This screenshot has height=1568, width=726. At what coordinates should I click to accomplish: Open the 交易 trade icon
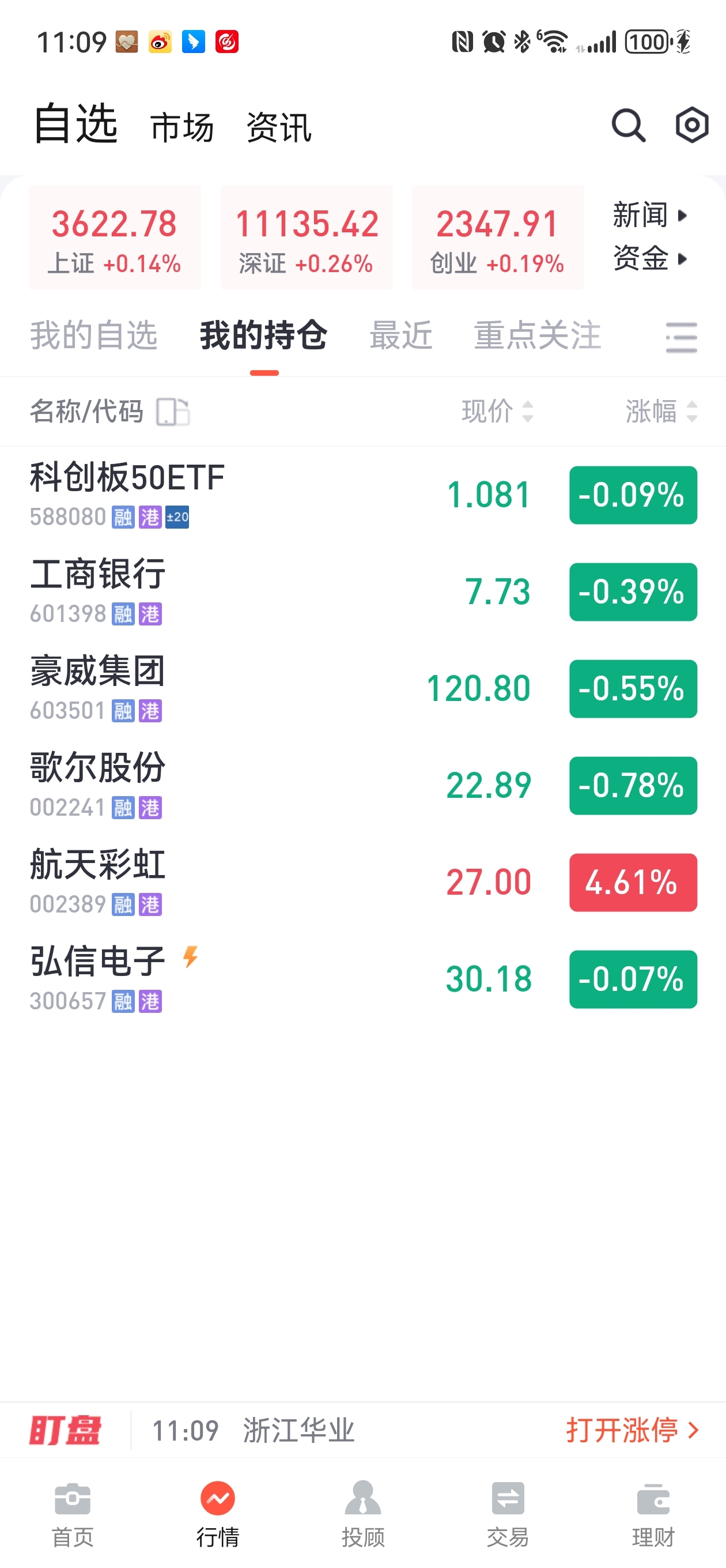click(508, 1498)
